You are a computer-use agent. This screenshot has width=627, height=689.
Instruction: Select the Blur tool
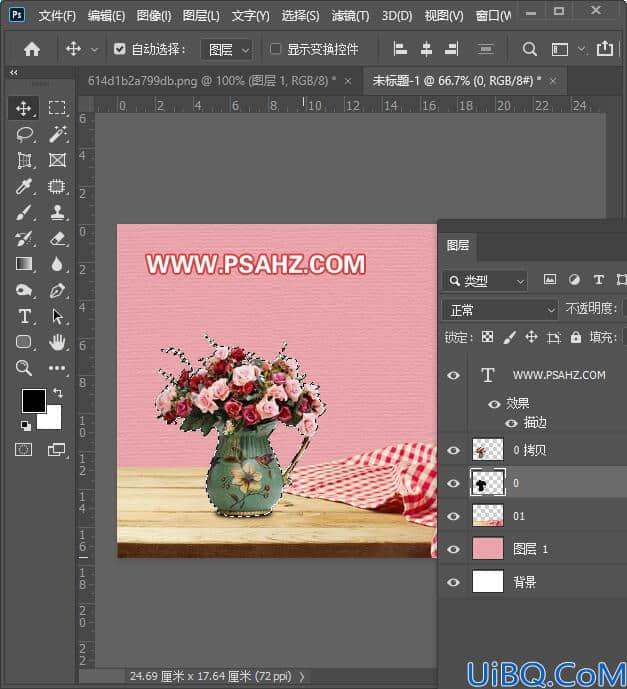57,264
